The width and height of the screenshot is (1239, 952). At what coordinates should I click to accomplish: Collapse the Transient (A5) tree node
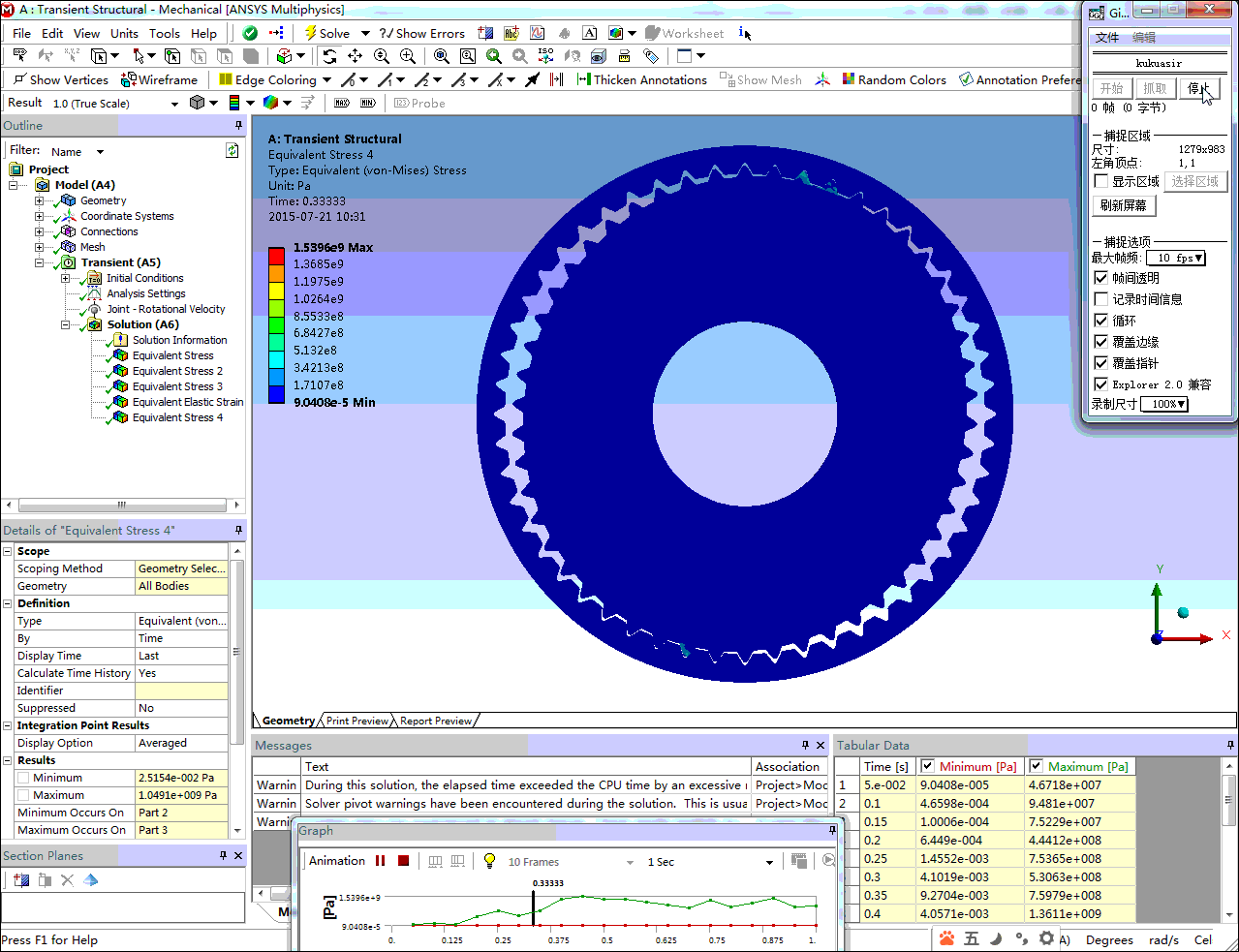coord(40,262)
